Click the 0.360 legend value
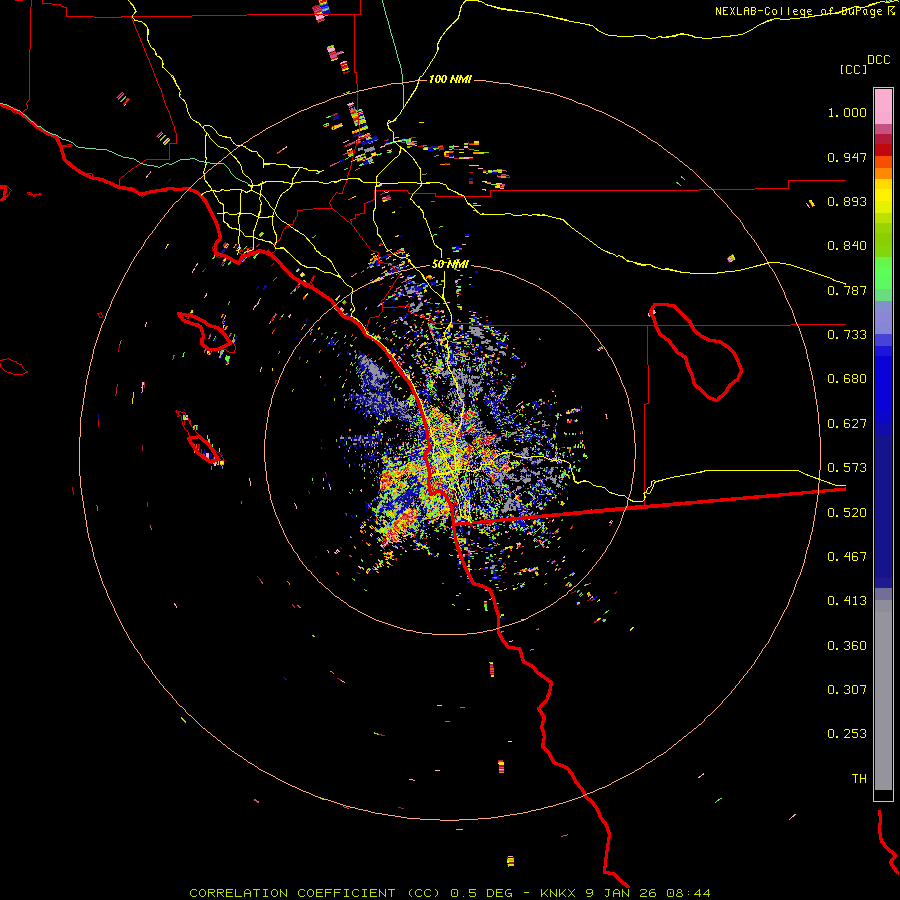The height and width of the screenshot is (900, 900). 847,646
